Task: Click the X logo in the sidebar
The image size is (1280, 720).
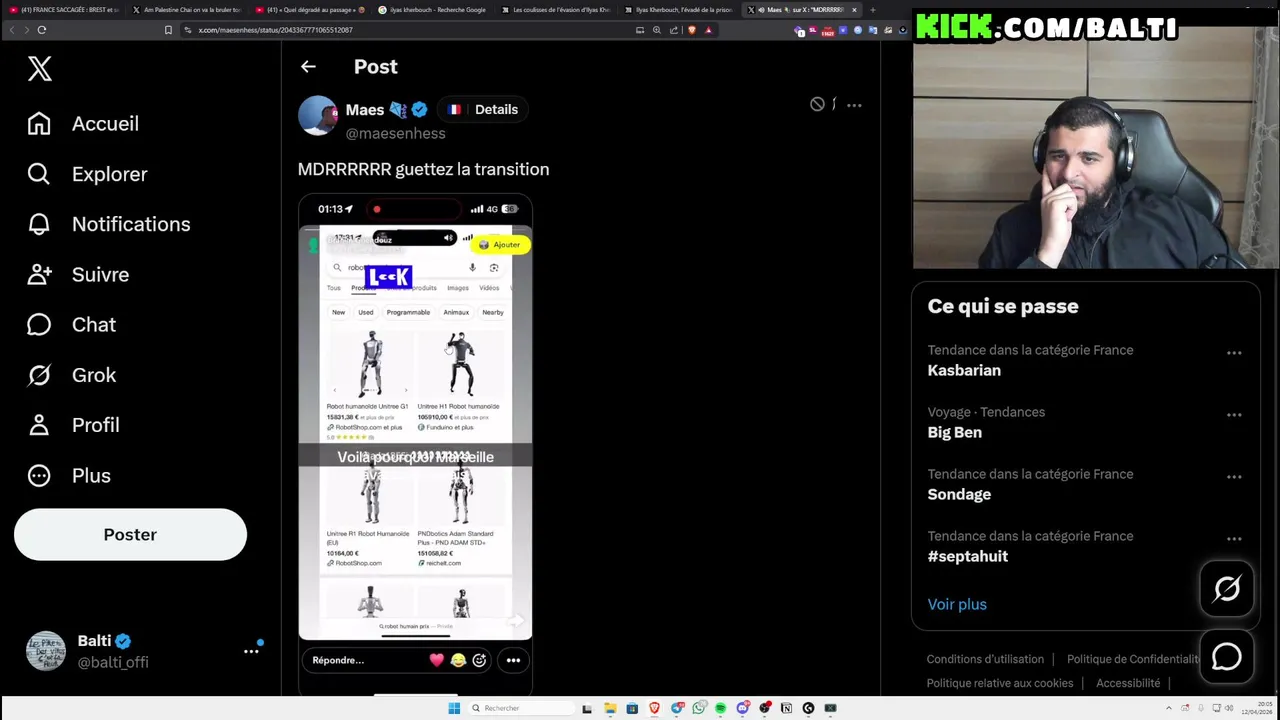Action: tap(39, 68)
